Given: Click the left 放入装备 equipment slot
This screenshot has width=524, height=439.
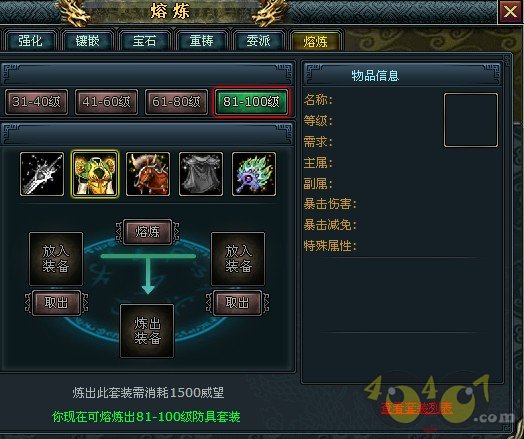Looking at the screenshot, I should [x=56, y=259].
